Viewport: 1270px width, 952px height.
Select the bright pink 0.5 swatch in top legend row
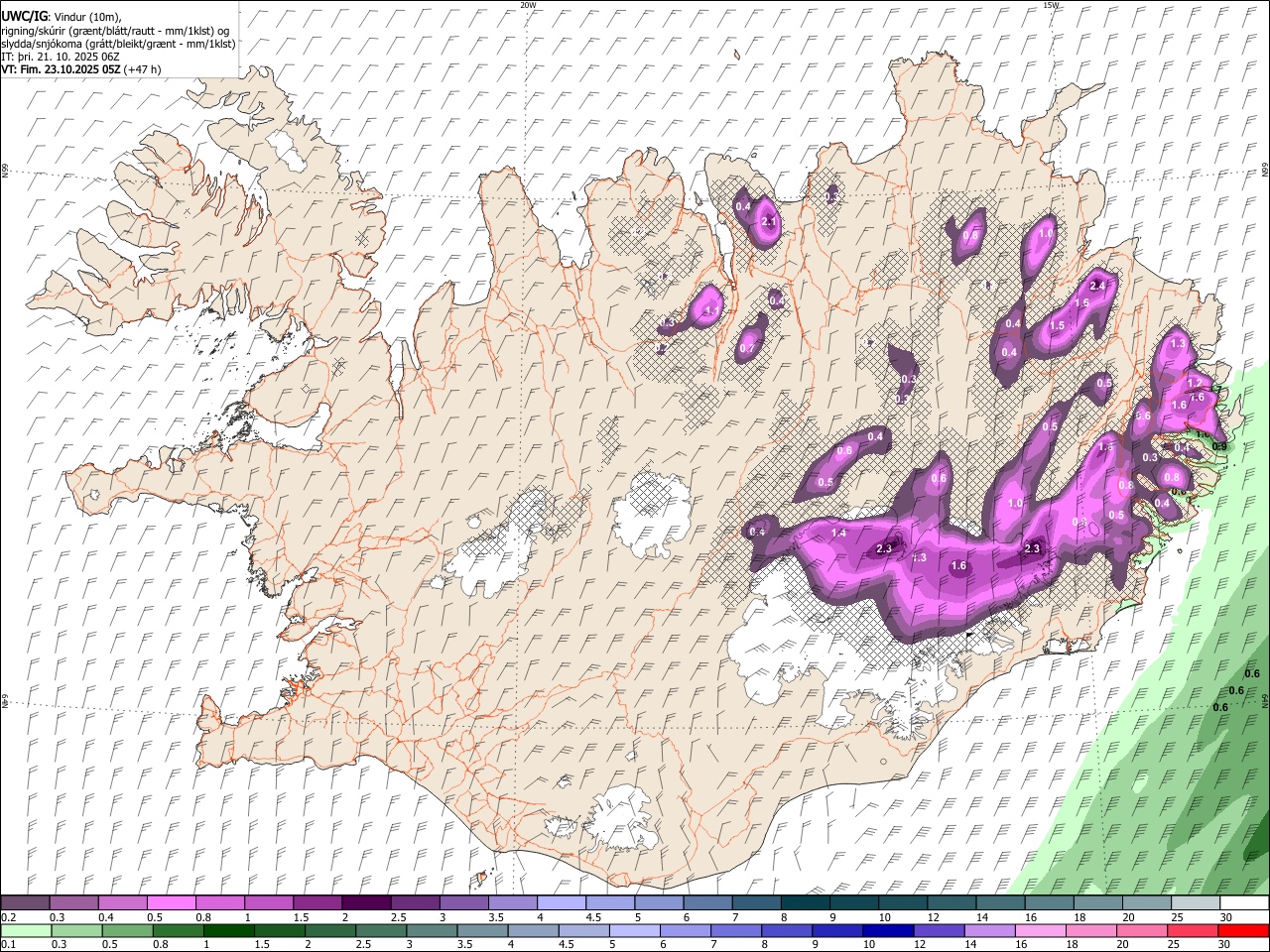pyautogui.click(x=171, y=903)
